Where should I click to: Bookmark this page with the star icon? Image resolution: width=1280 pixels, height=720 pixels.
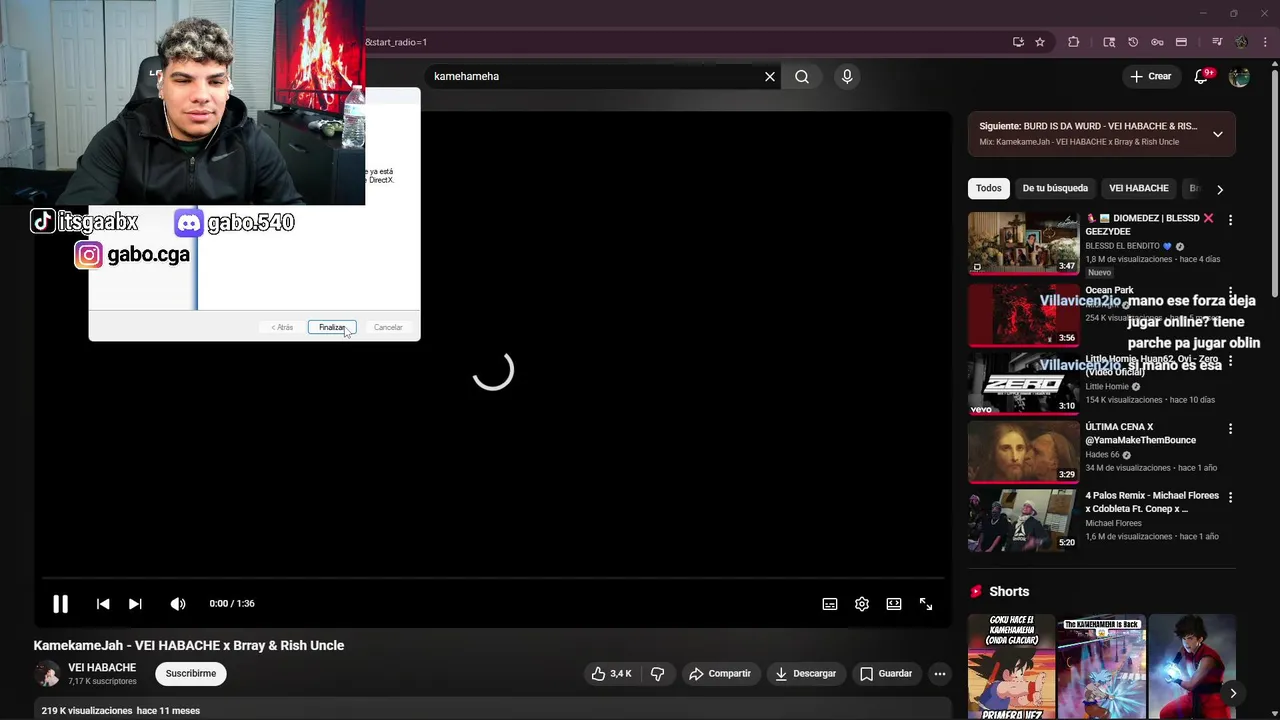(x=1040, y=42)
